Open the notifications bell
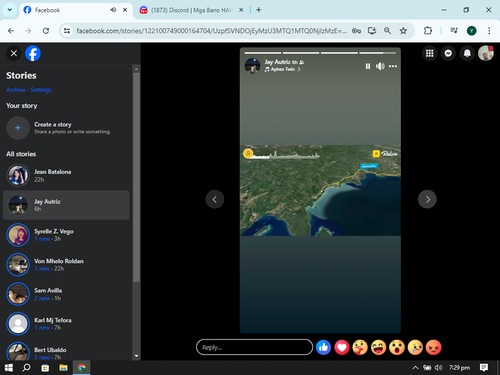This screenshot has width=500, height=375. point(467,53)
